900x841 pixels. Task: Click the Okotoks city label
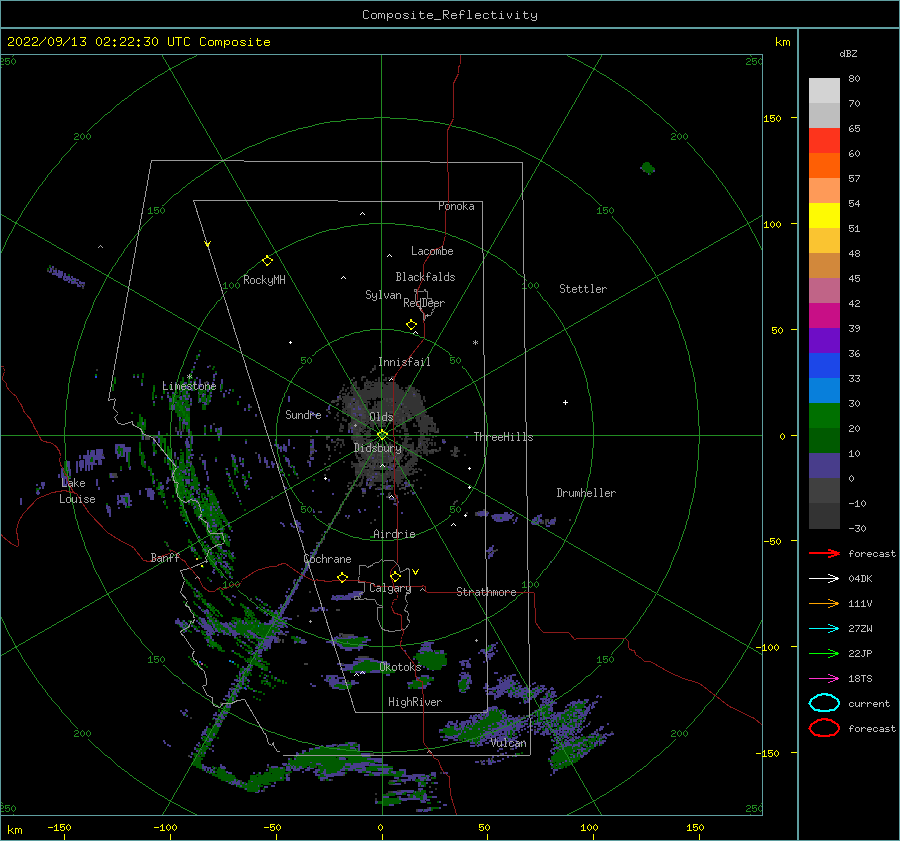400,667
